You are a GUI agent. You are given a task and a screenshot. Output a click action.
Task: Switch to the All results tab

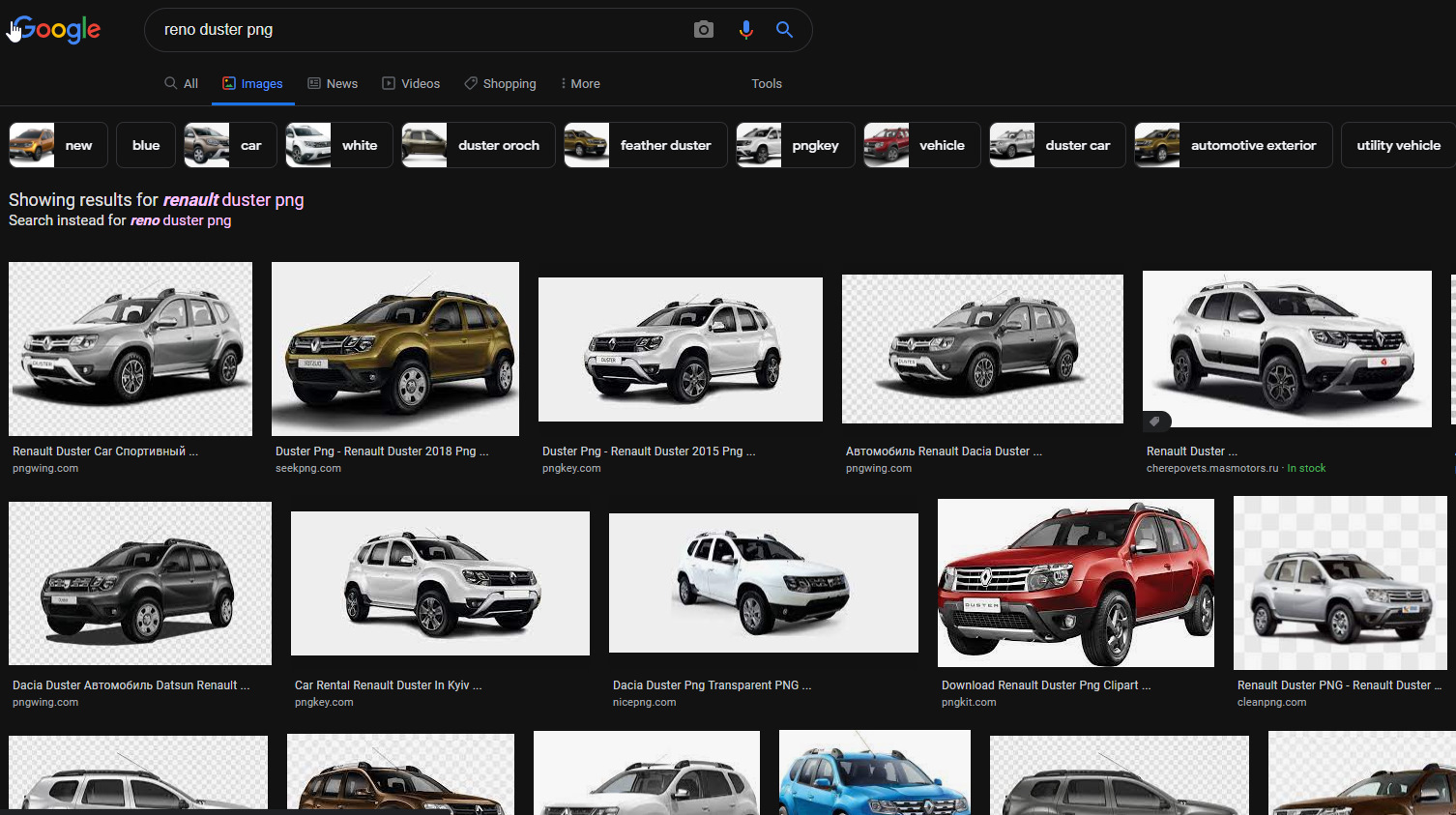tap(182, 84)
